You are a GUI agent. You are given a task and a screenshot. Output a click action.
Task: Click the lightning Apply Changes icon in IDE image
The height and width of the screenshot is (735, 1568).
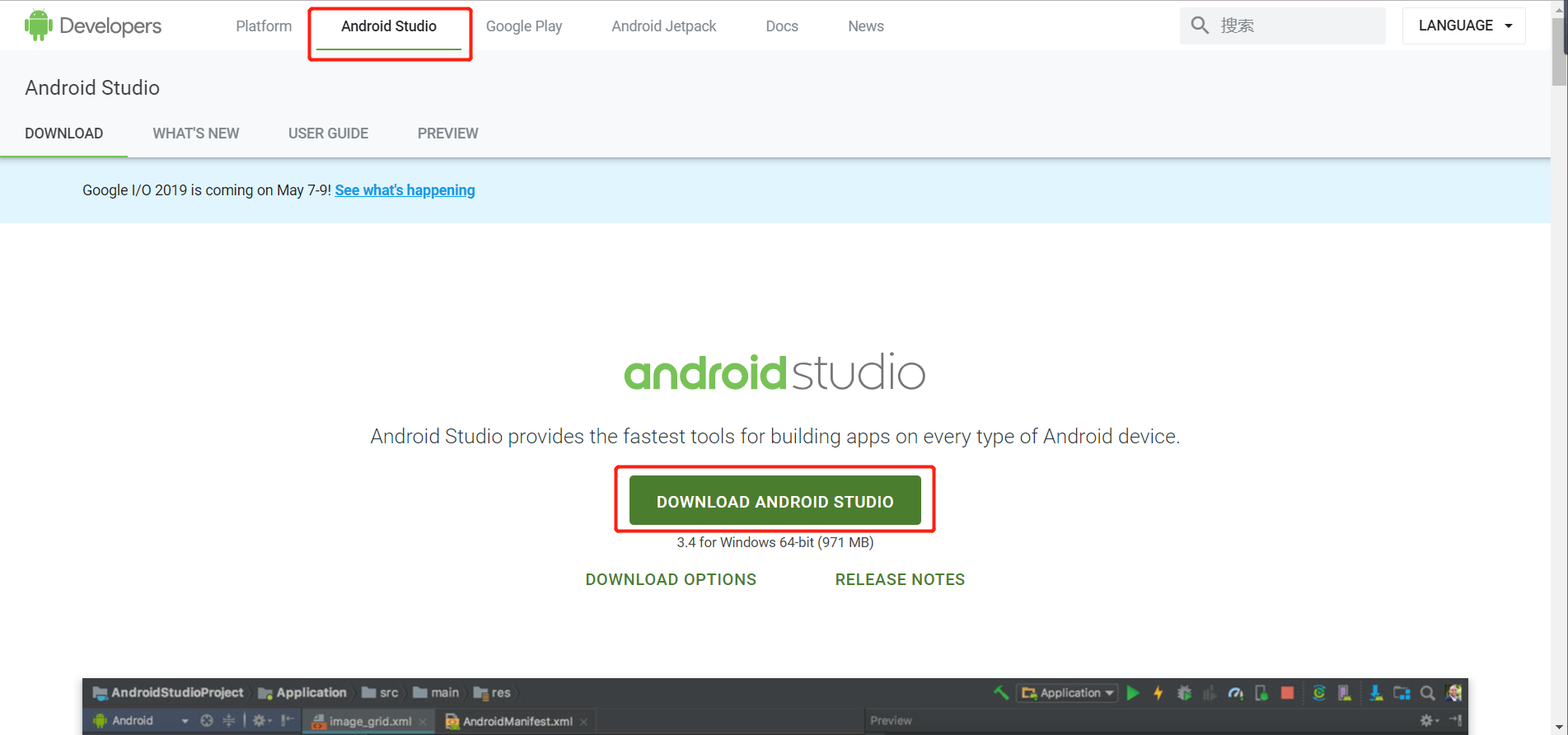(x=1158, y=693)
